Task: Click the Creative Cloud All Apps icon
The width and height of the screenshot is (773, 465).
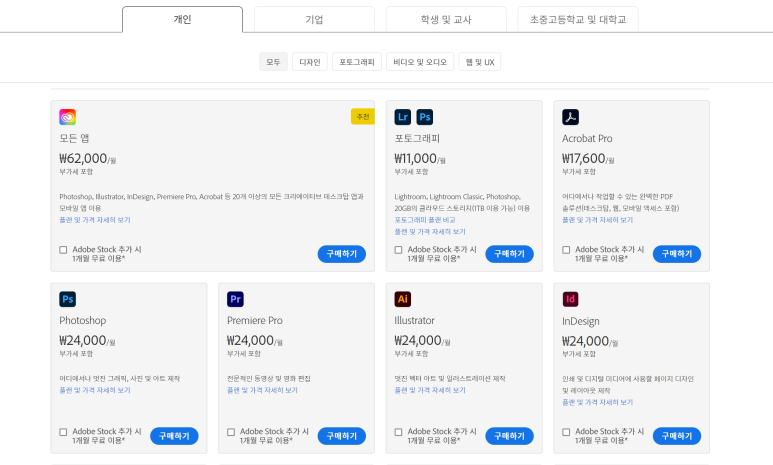Action: [x=68, y=117]
